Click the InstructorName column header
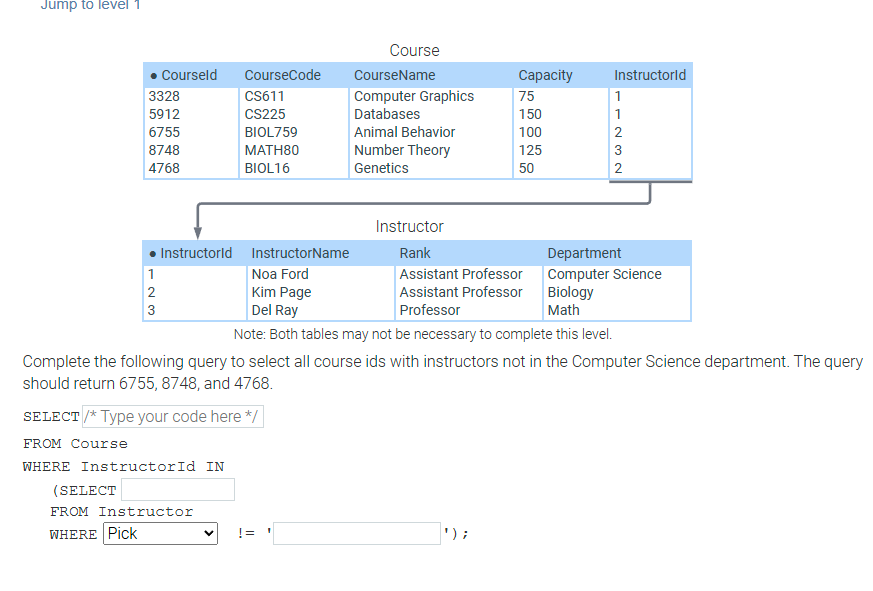The height and width of the screenshot is (591, 873). [300, 253]
